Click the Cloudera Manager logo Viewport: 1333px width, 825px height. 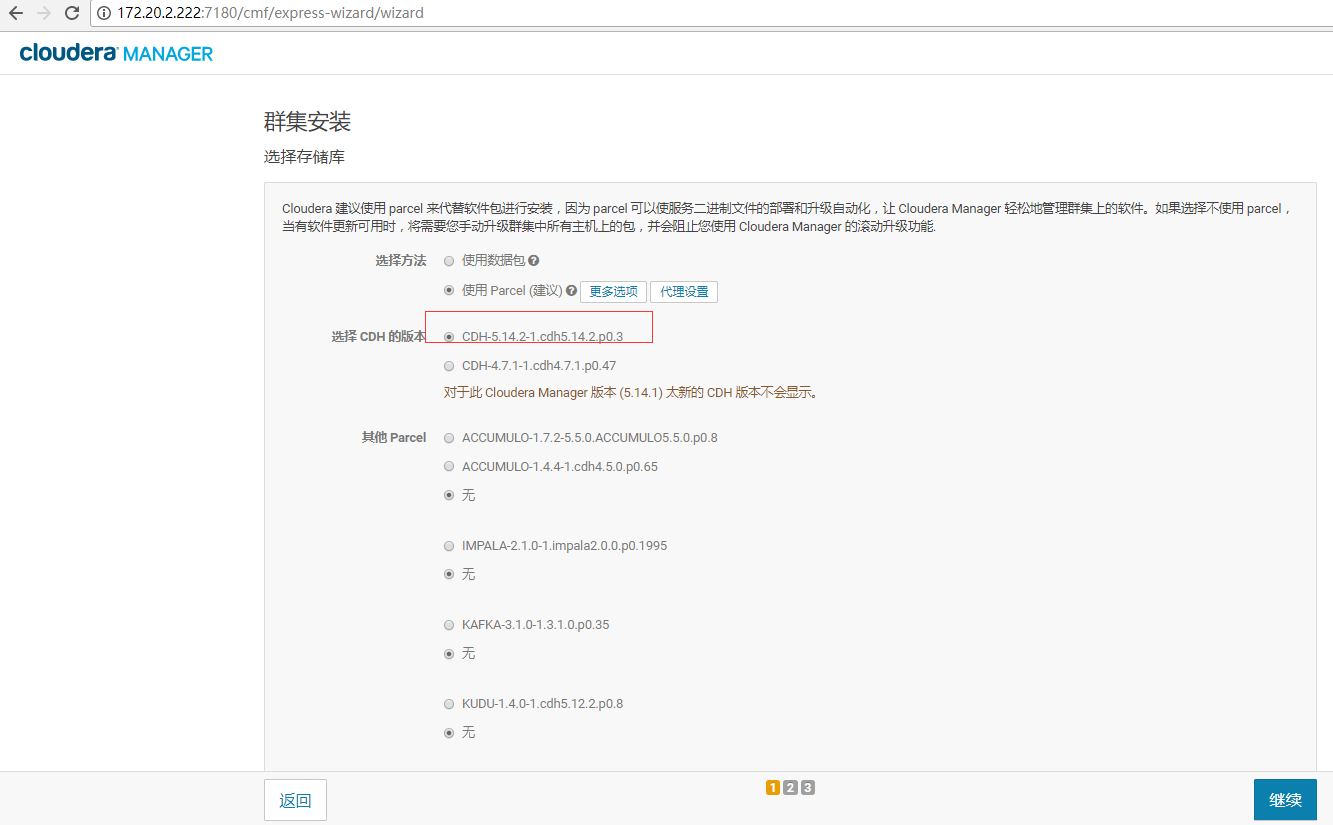pyautogui.click(x=116, y=53)
